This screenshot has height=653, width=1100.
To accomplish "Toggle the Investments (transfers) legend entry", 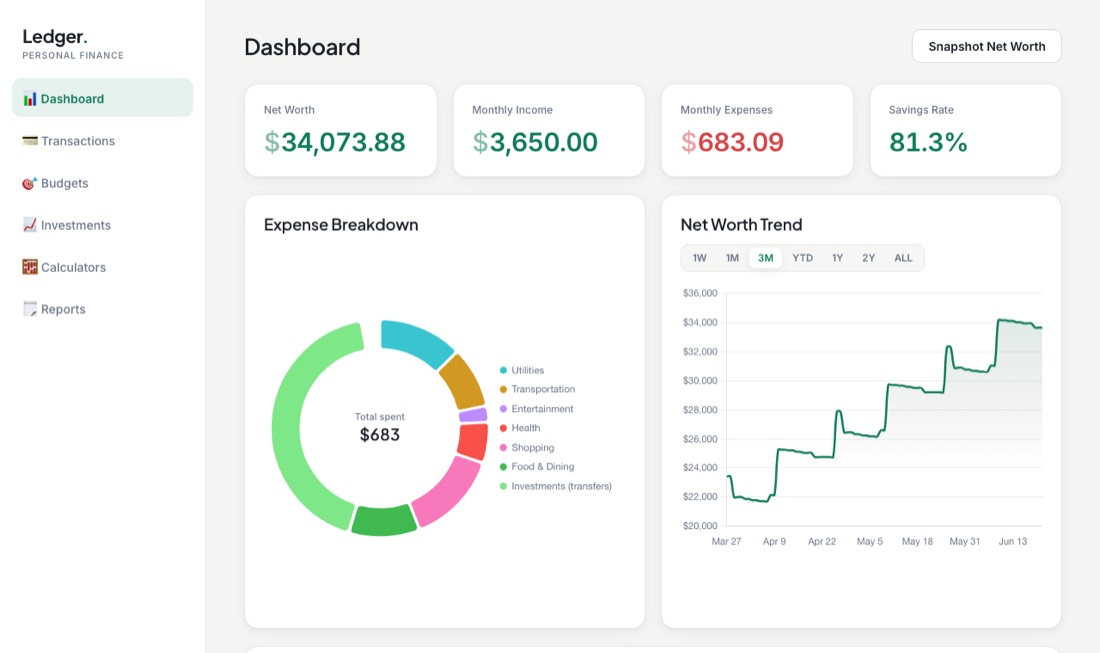I will [x=556, y=486].
